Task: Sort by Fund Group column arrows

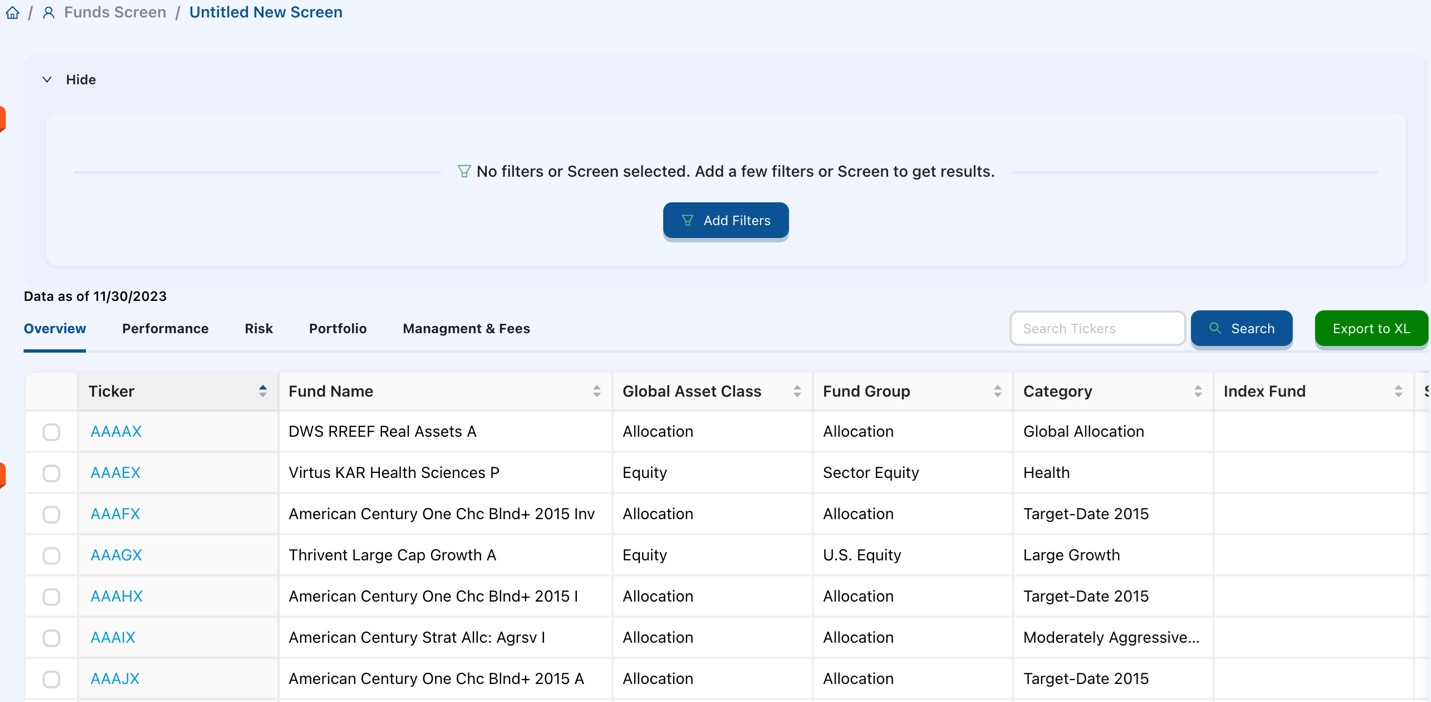Action: (x=997, y=391)
